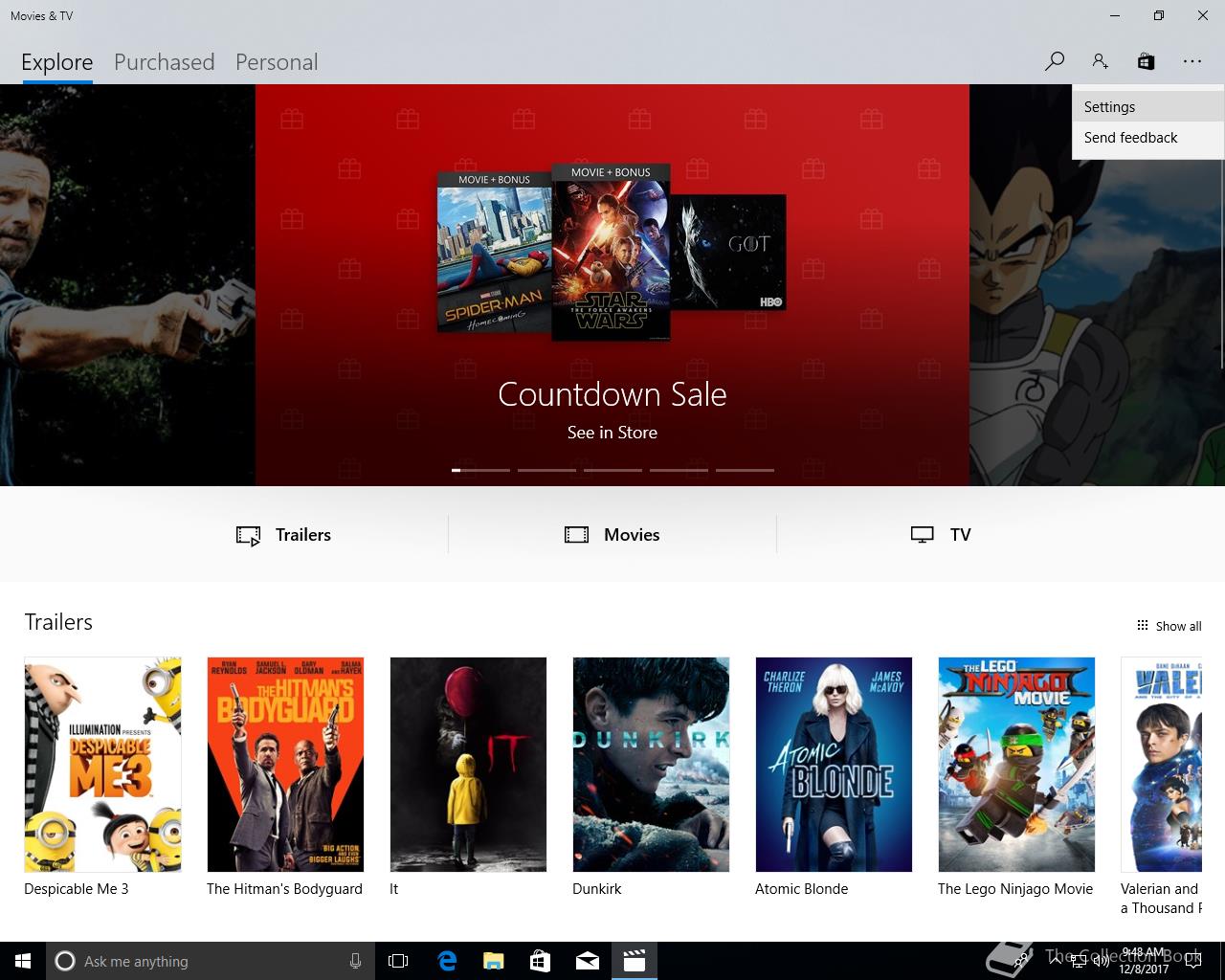Viewport: 1225px width, 980px height.
Task: Select the third carousel page indicator
Action: (x=612, y=470)
